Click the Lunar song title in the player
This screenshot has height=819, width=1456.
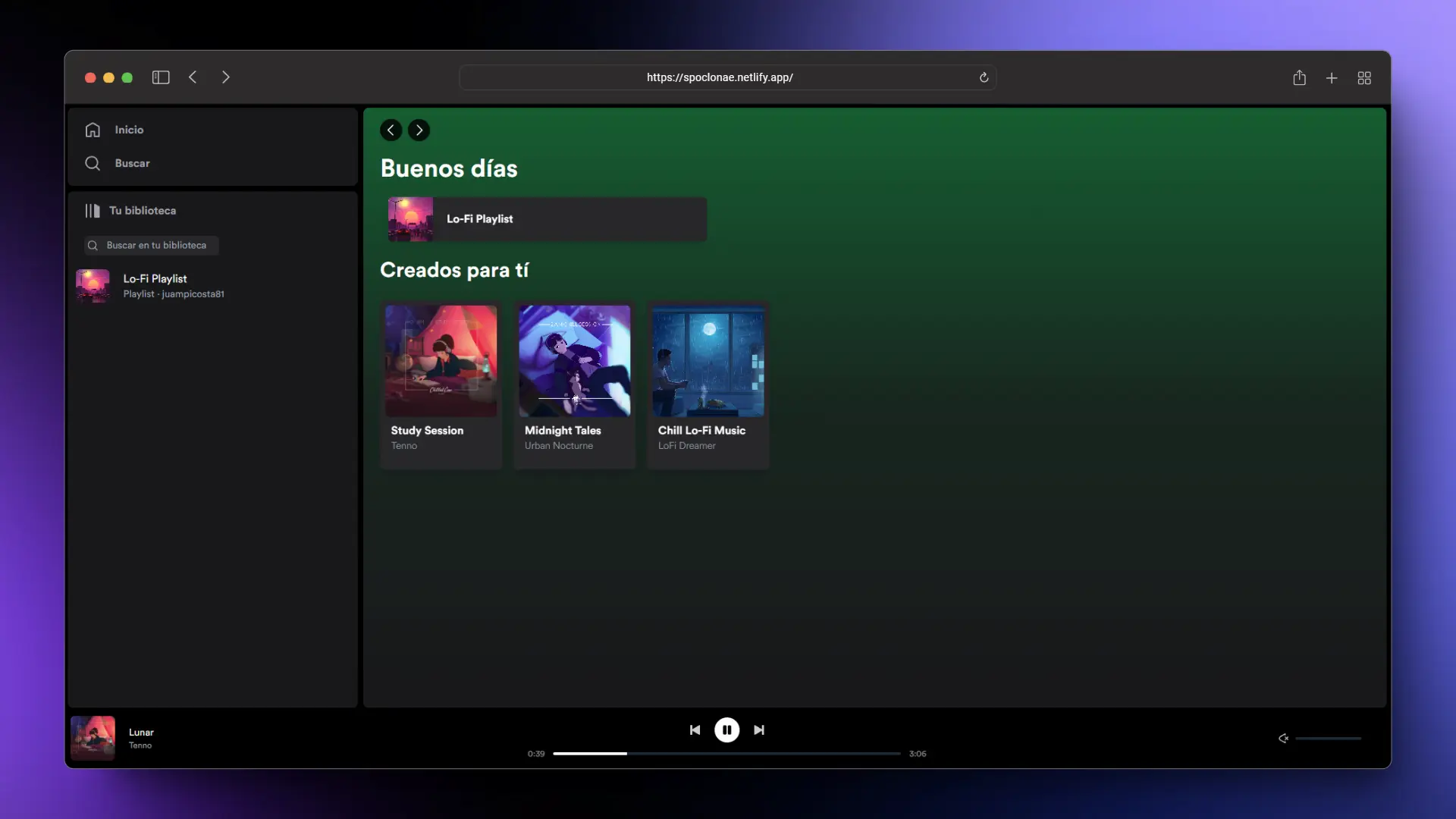[x=141, y=732]
